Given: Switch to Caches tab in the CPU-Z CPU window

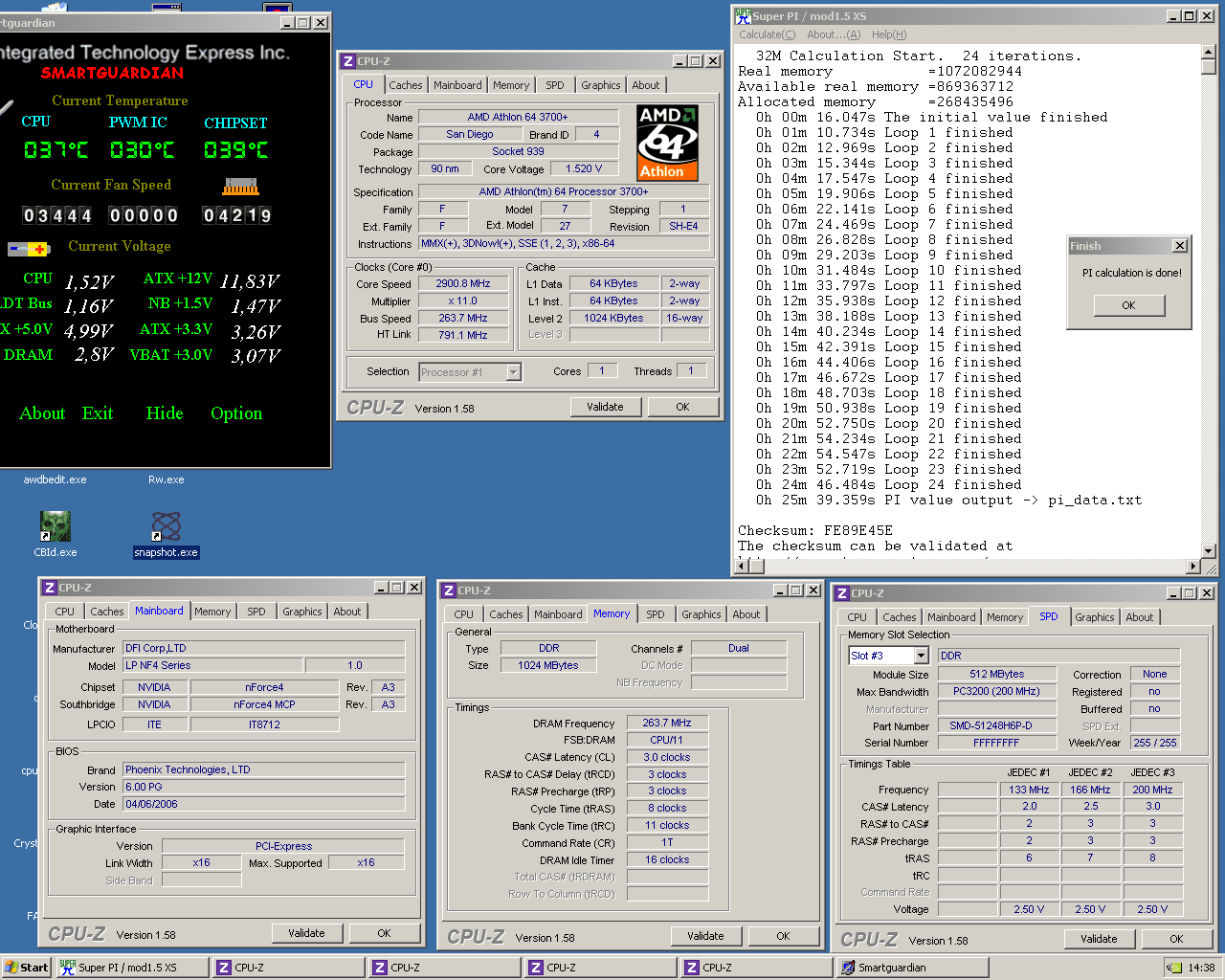Looking at the screenshot, I should coord(406,85).
